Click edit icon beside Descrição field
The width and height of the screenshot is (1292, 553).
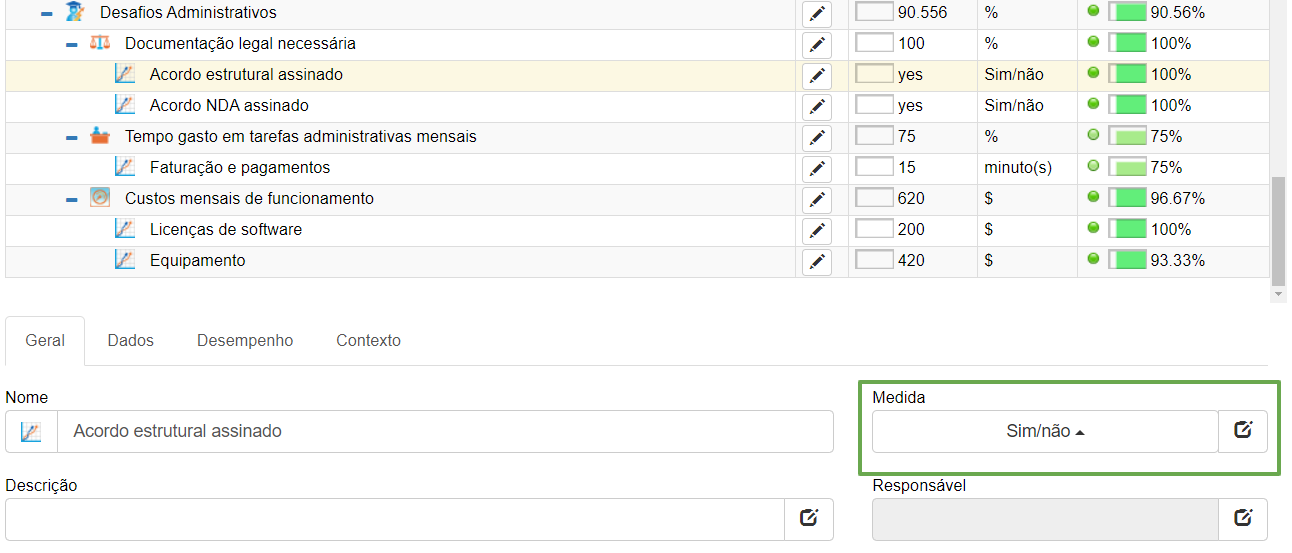(809, 518)
